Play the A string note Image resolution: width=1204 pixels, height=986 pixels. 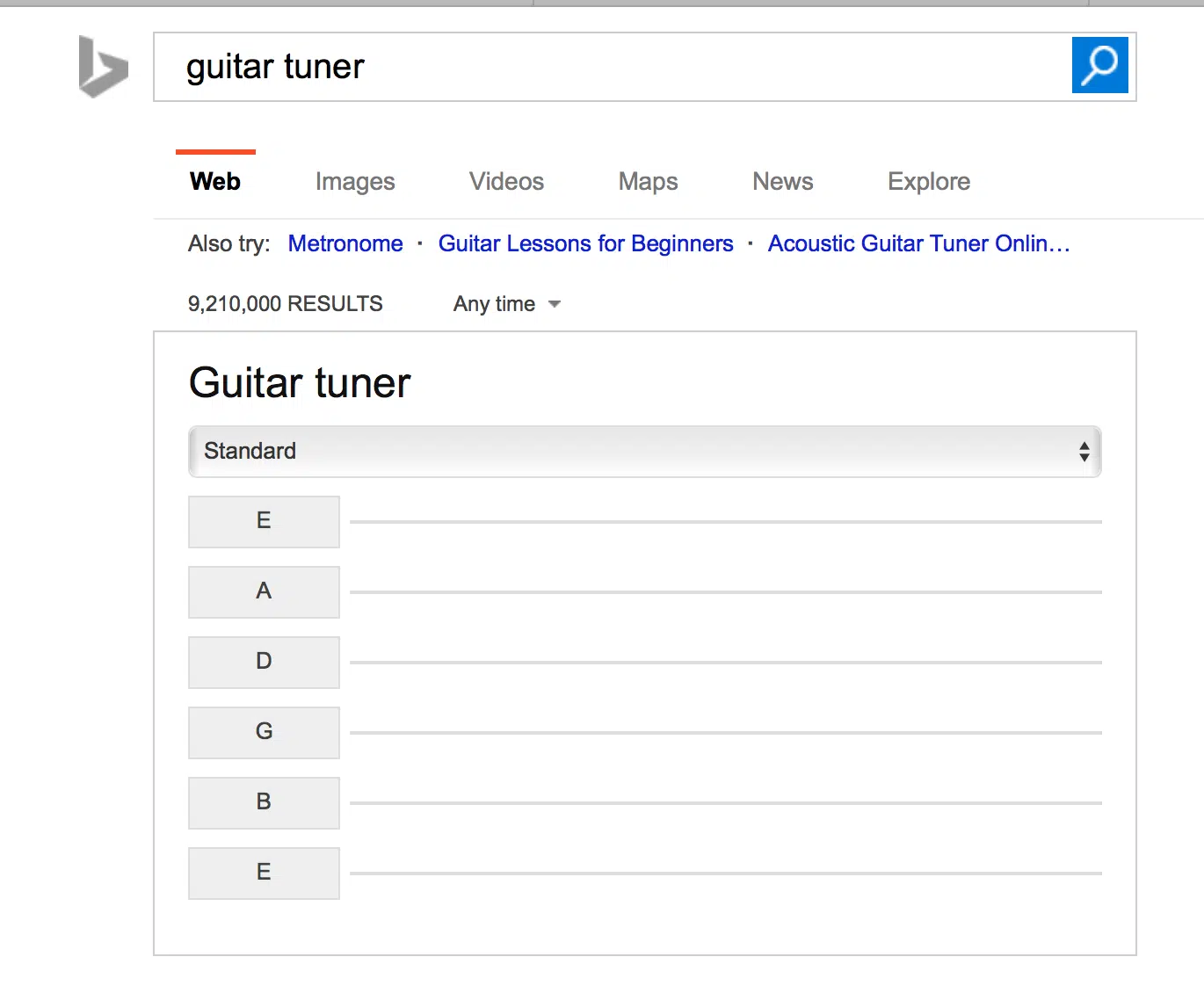(x=263, y=591)
